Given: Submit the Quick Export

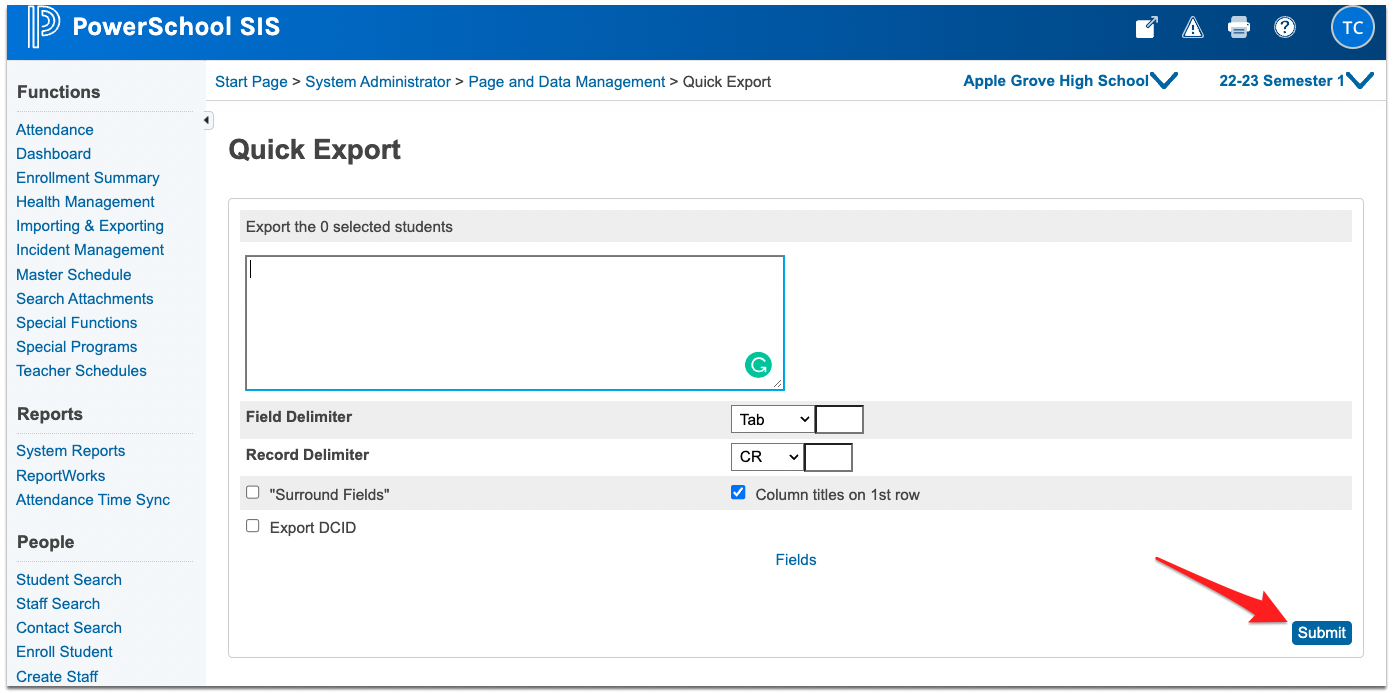Looking at the screenshot, I should 1321,632.
